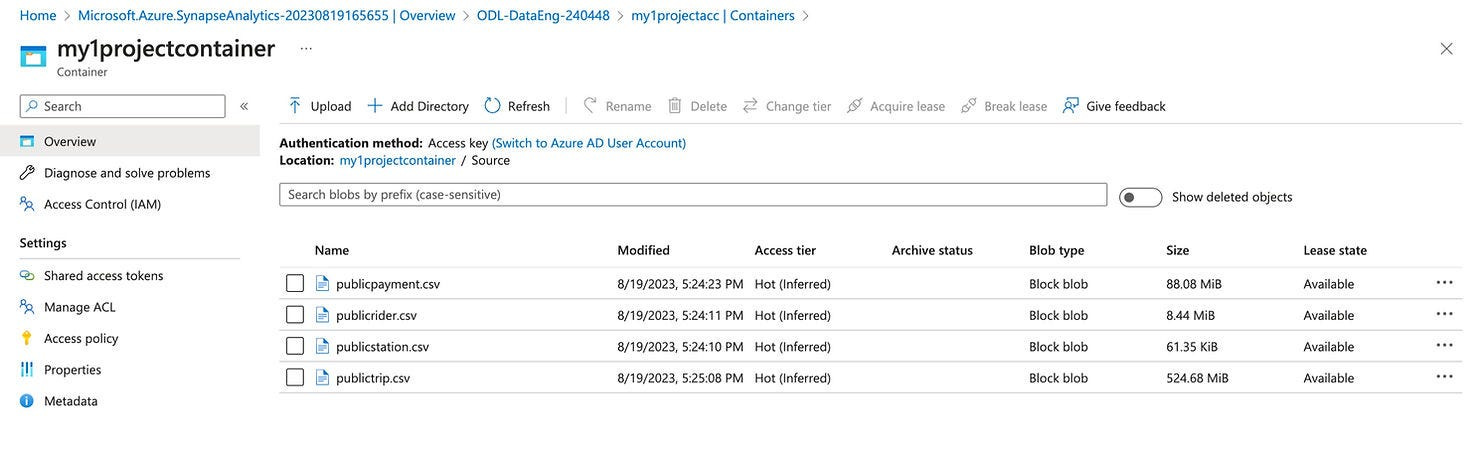Image resolution: width=1480 pixels, height=450 pixels.
Task: Click the Metadata info icon
Action: click(x=27, y=401)
